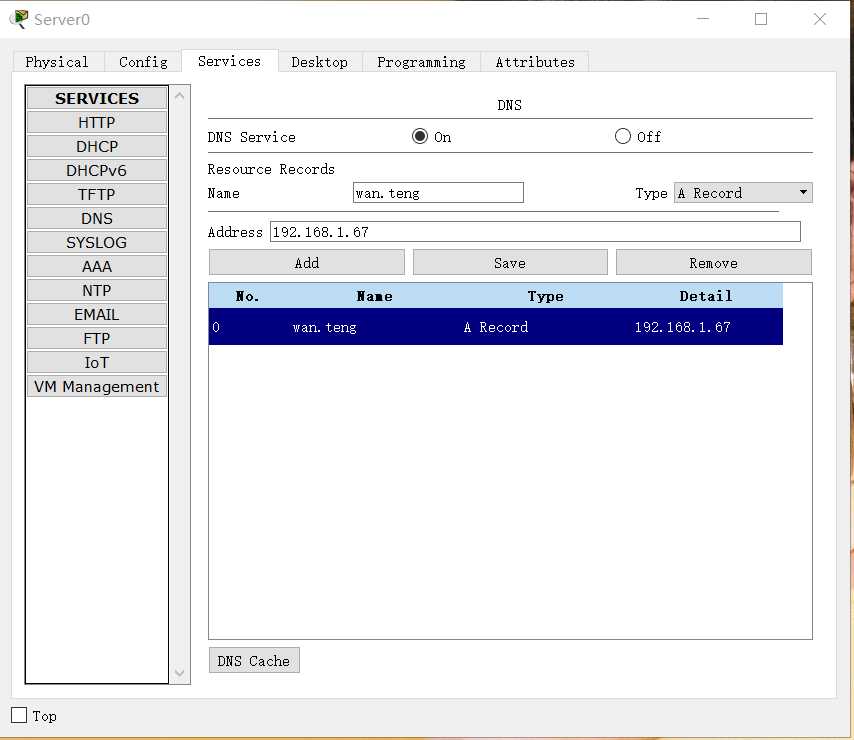Image resolution: width=854 pixels, height=740 pixels.
Task: Select DNS in the services sidebar
Action: 96,218
